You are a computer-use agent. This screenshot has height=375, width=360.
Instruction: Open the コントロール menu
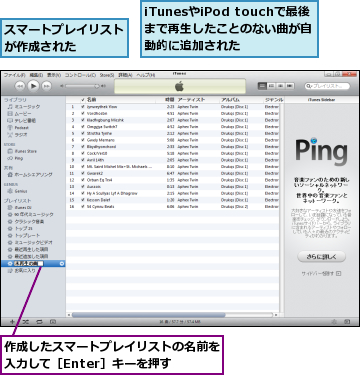(x=80, y=75)
